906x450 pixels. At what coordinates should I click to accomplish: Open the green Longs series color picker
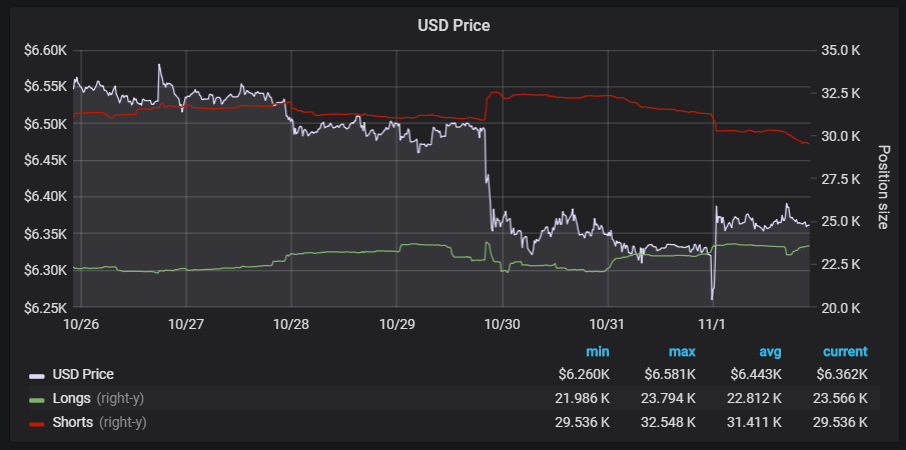37,400
